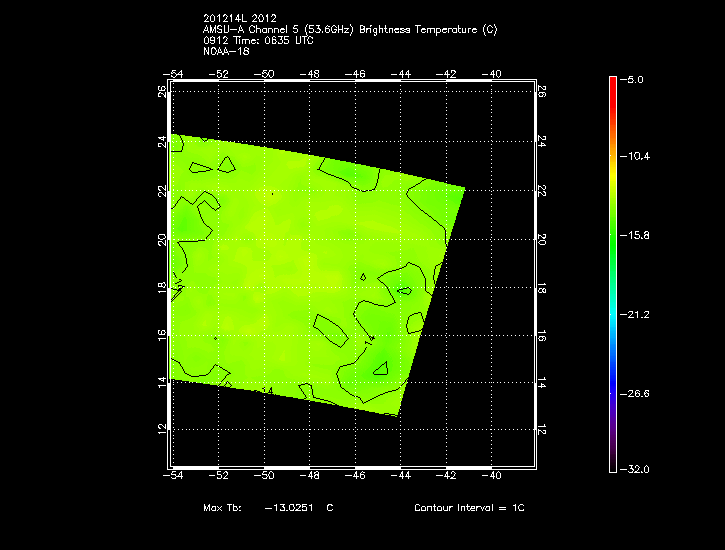Click the -21.2 color bar label
The width and height of the screenshot is (725, 550).
pyautogui.click(x=637, y=315)
